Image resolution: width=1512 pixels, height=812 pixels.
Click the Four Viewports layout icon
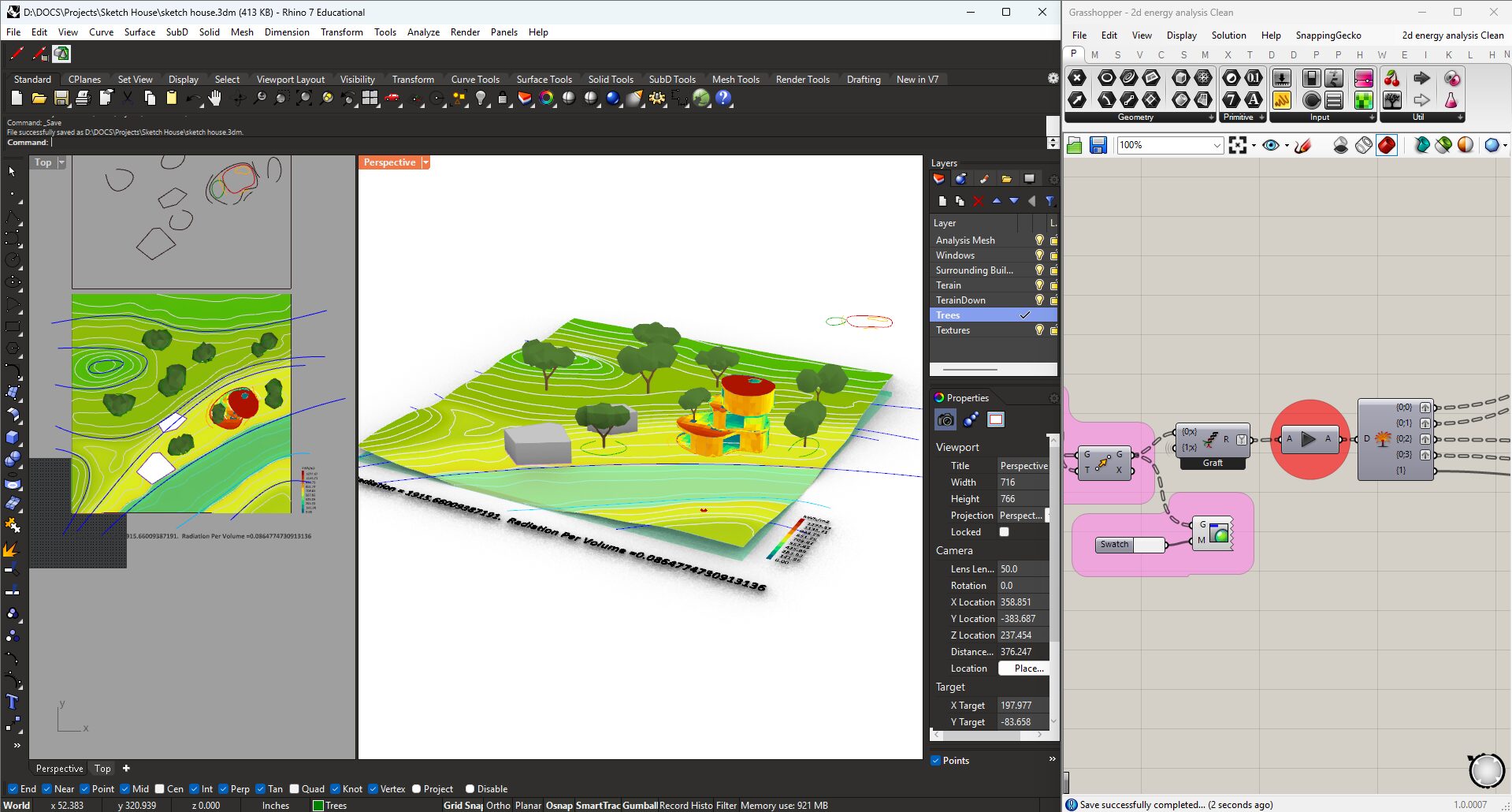[370, 99]
